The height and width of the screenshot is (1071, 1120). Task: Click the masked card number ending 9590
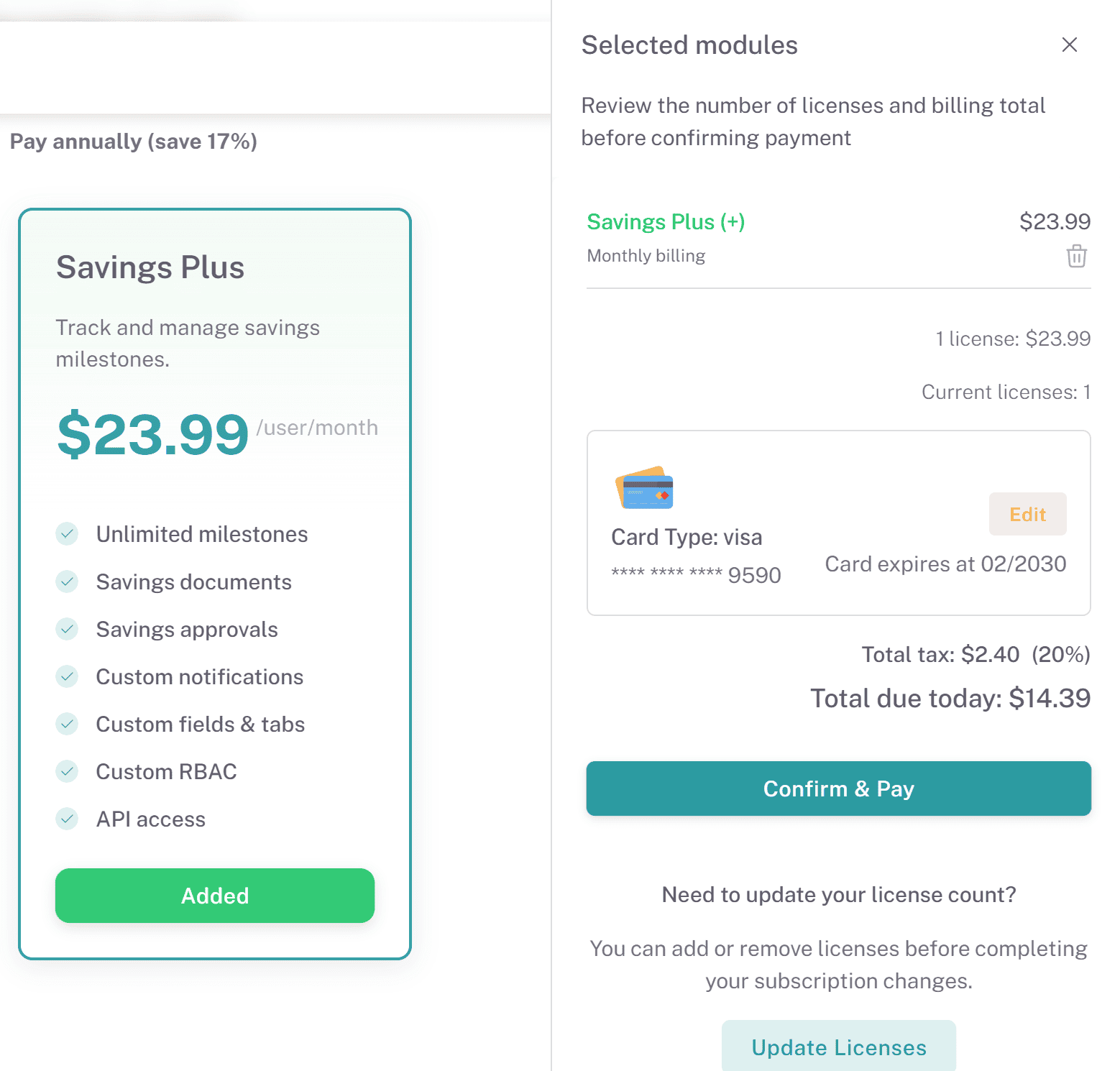pyautogui.click(x=695, y=575)
